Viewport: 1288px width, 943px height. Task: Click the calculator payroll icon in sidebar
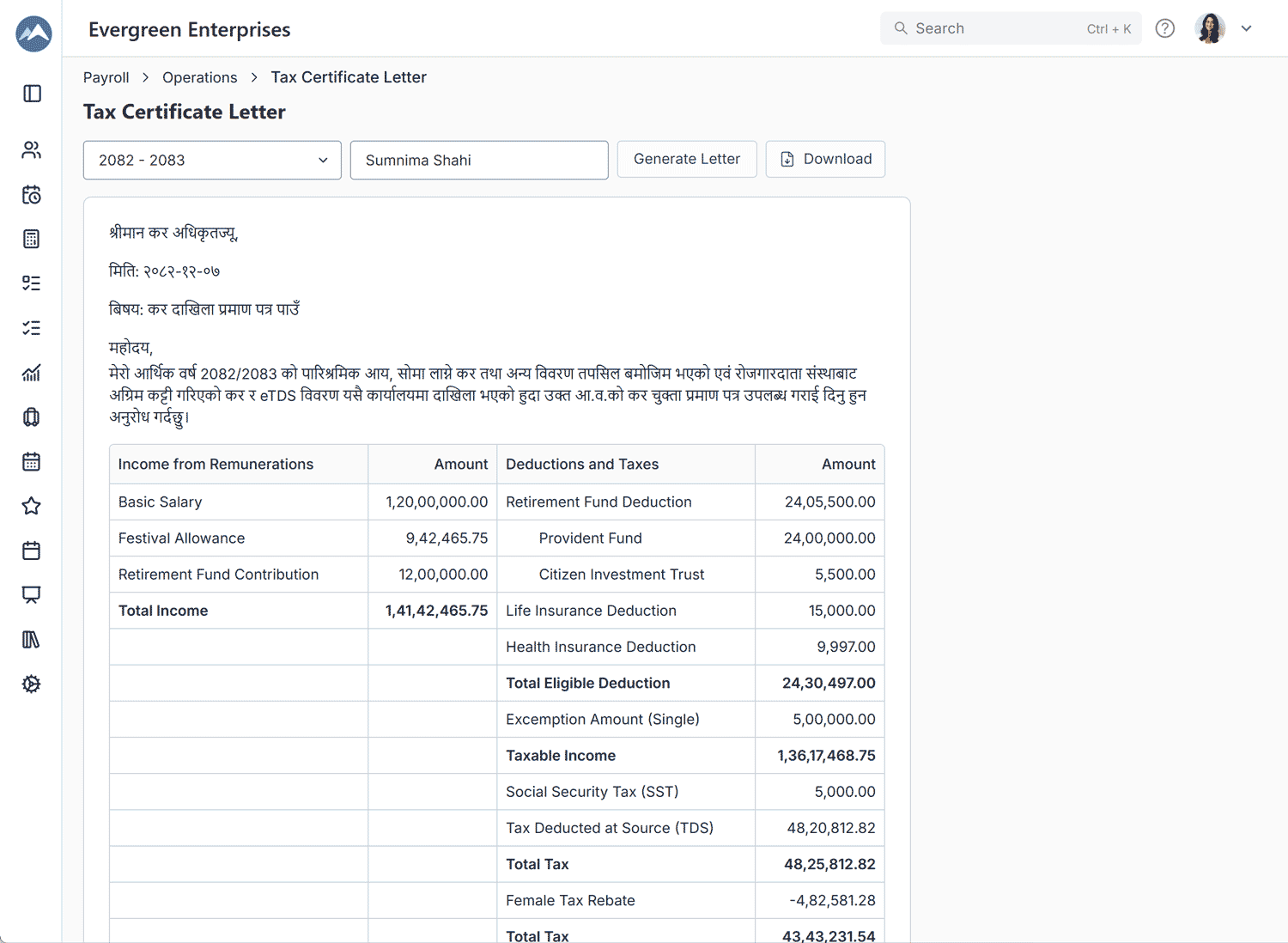(x=32, y=240)
